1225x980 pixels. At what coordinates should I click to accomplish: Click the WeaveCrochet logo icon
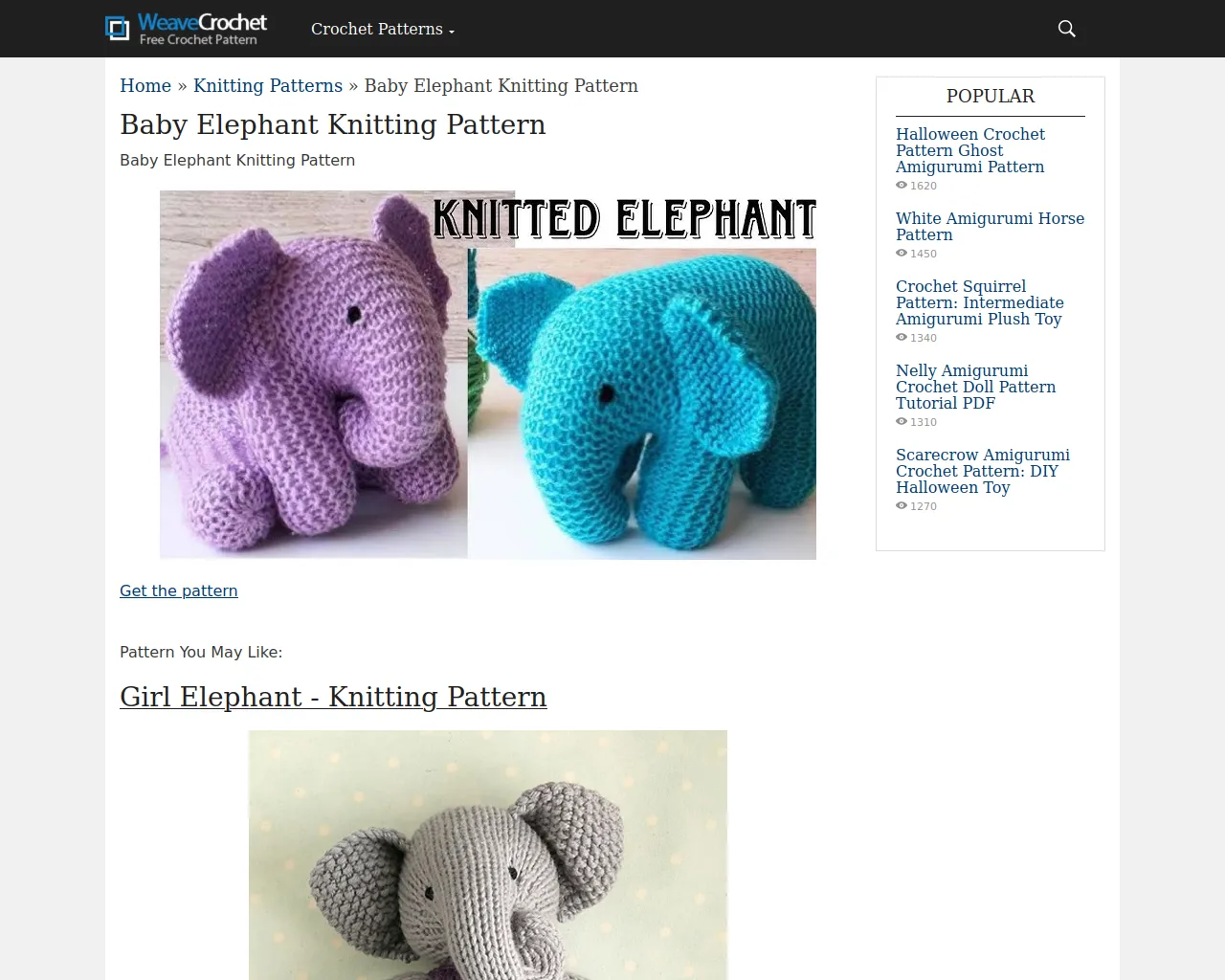(117, 29)
